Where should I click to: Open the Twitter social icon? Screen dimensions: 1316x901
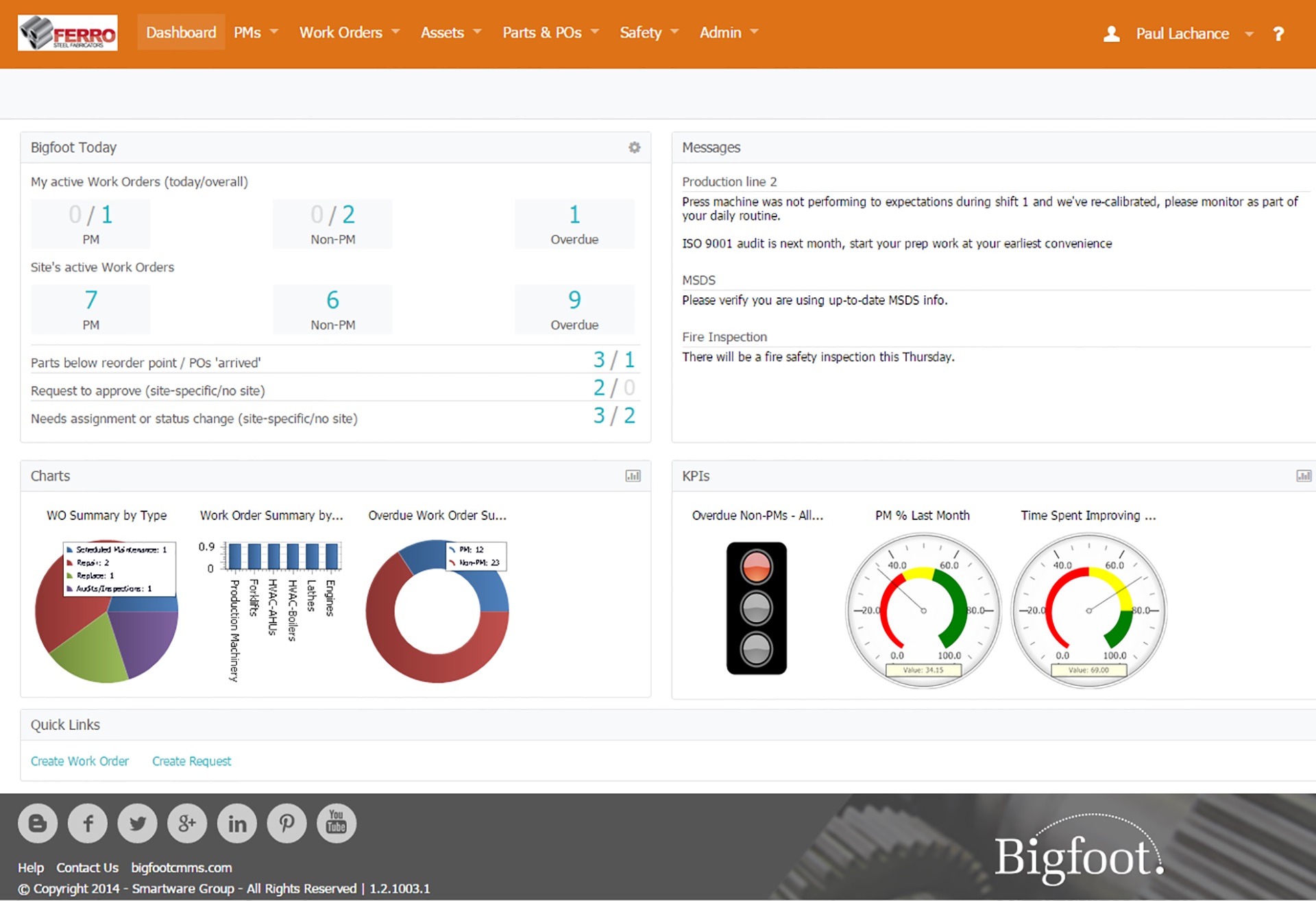[x=138, y=823]
